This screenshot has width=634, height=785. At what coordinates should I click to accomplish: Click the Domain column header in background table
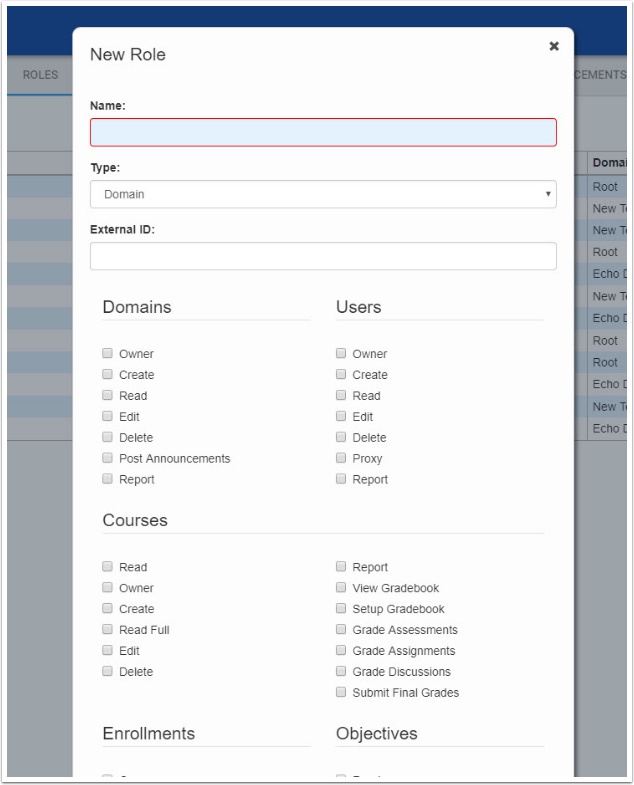[609, 163]
